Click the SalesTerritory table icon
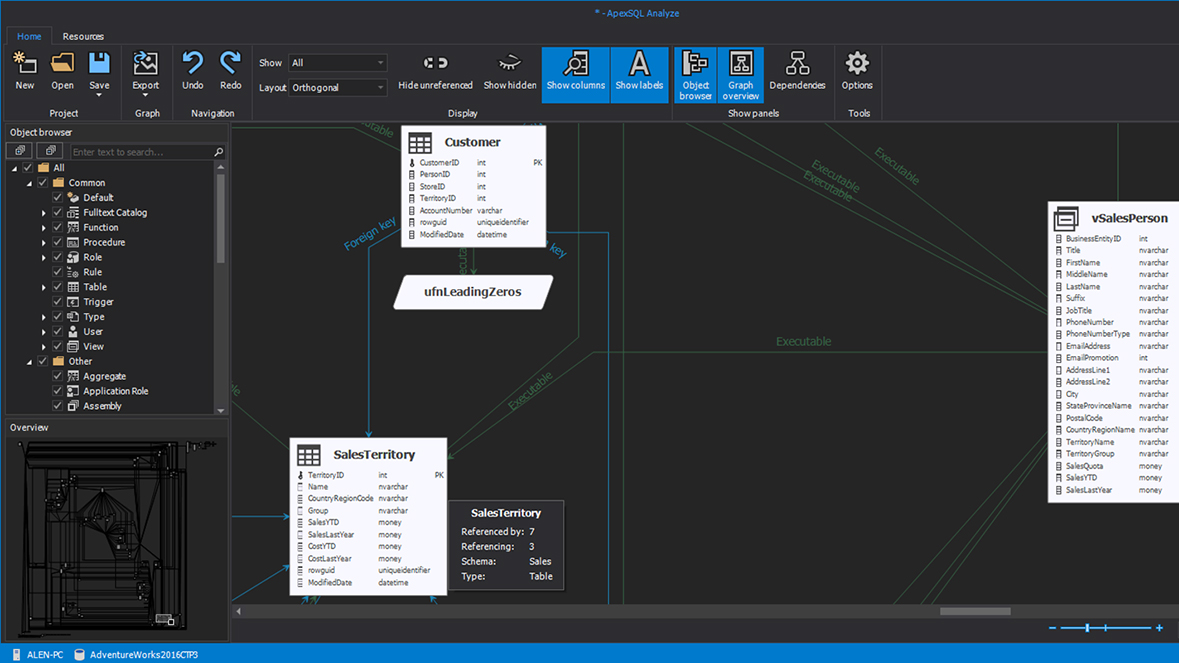The width and height of the screenshot is (1179, 663). coord(308,455)
